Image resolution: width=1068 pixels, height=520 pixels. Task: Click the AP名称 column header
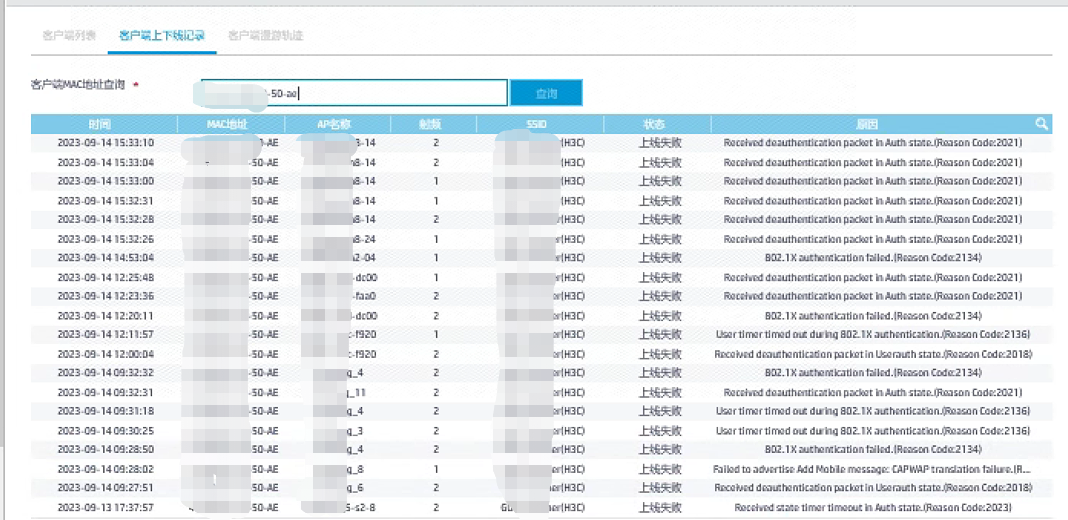tap(331, 125)
